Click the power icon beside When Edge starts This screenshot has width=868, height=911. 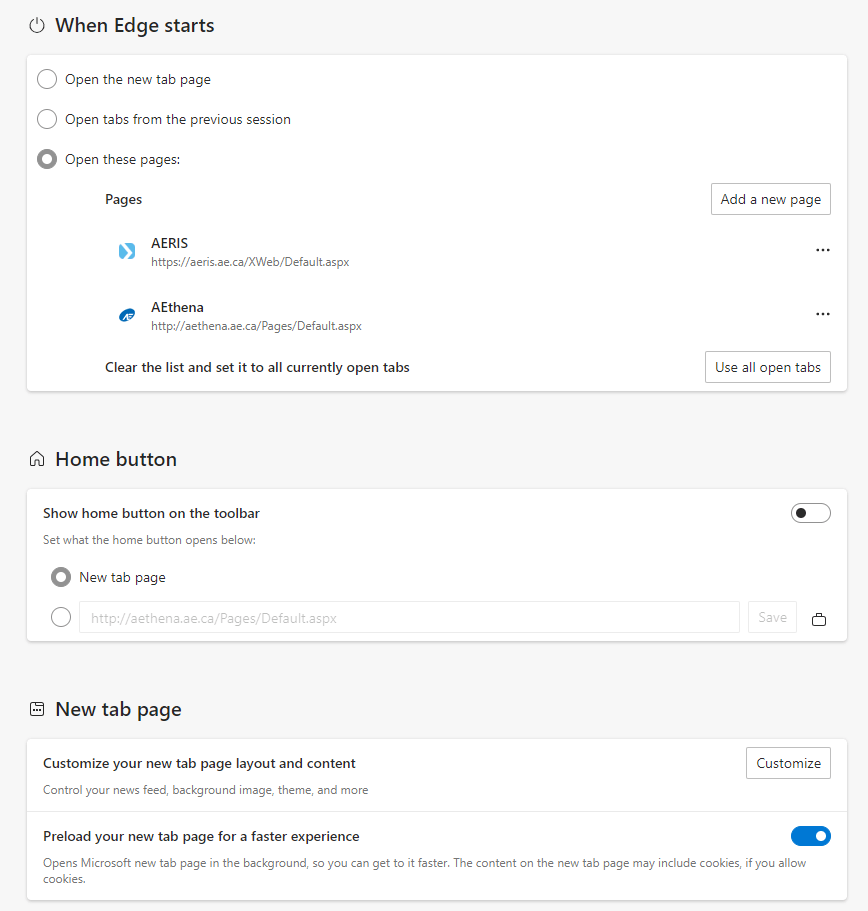[37, 26]
